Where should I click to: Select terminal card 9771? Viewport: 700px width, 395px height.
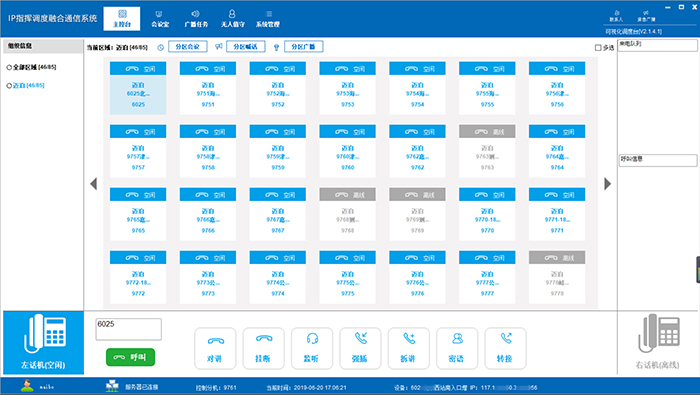(557, 214)
